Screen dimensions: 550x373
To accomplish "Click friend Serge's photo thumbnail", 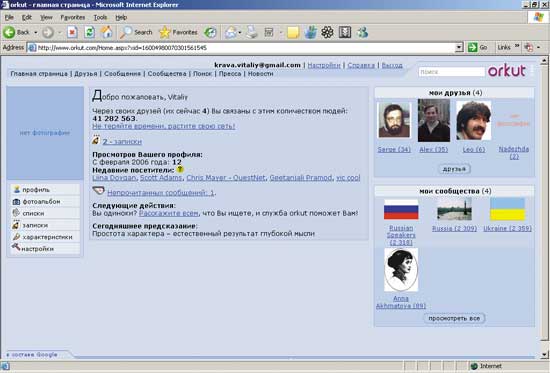I will click(x=394, y=120).
